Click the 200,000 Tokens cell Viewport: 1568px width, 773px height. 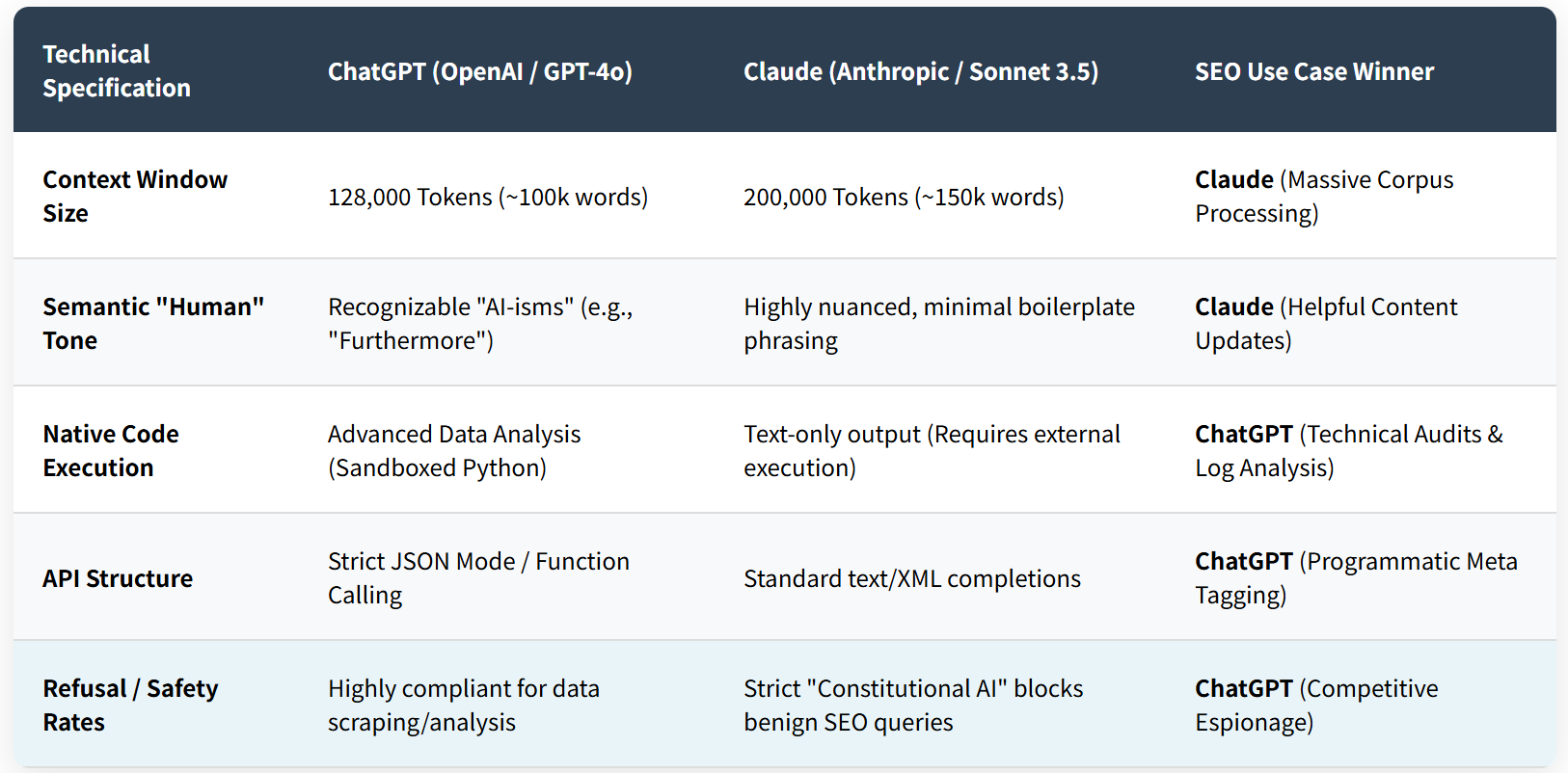904,197
